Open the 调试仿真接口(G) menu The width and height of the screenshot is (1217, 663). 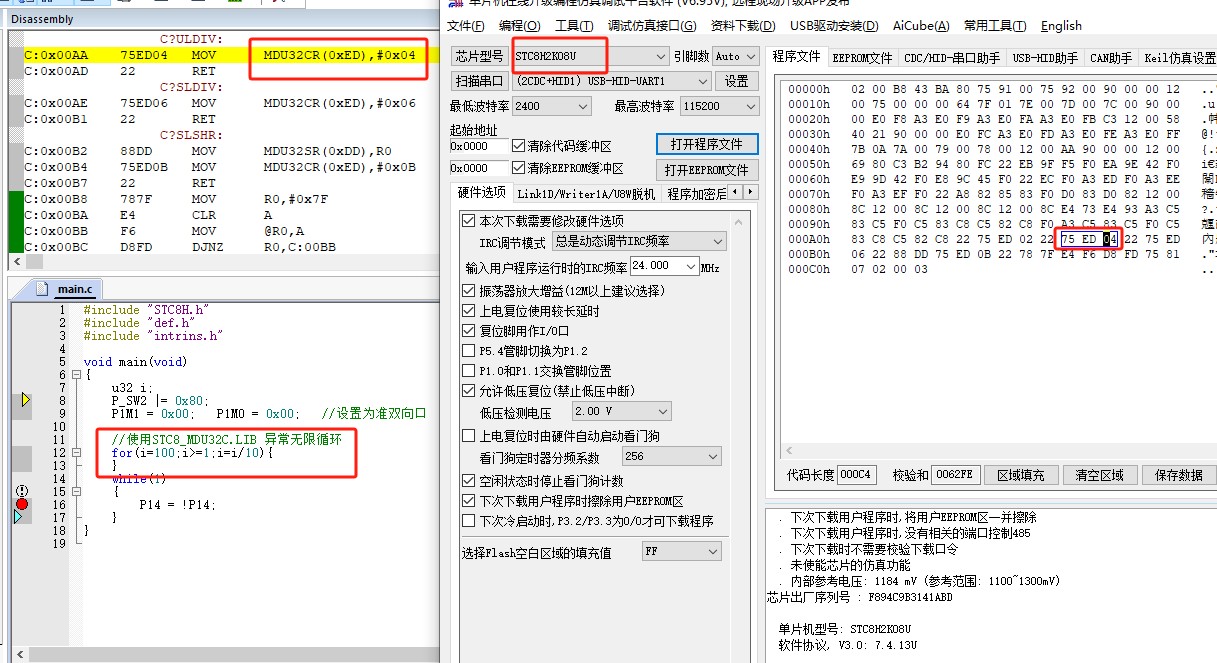point(652,26)
